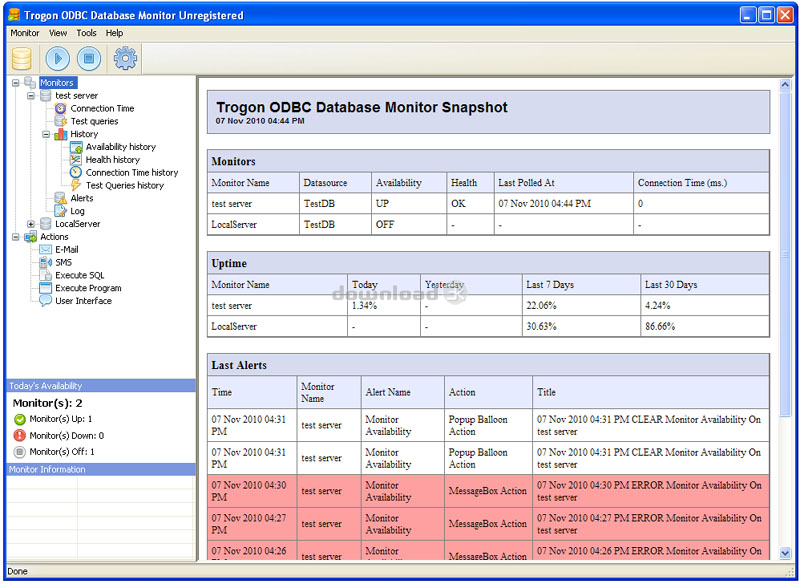Screen dimensions: 800x584
Task: Select the test server tree item
Action: pos(77,95)
